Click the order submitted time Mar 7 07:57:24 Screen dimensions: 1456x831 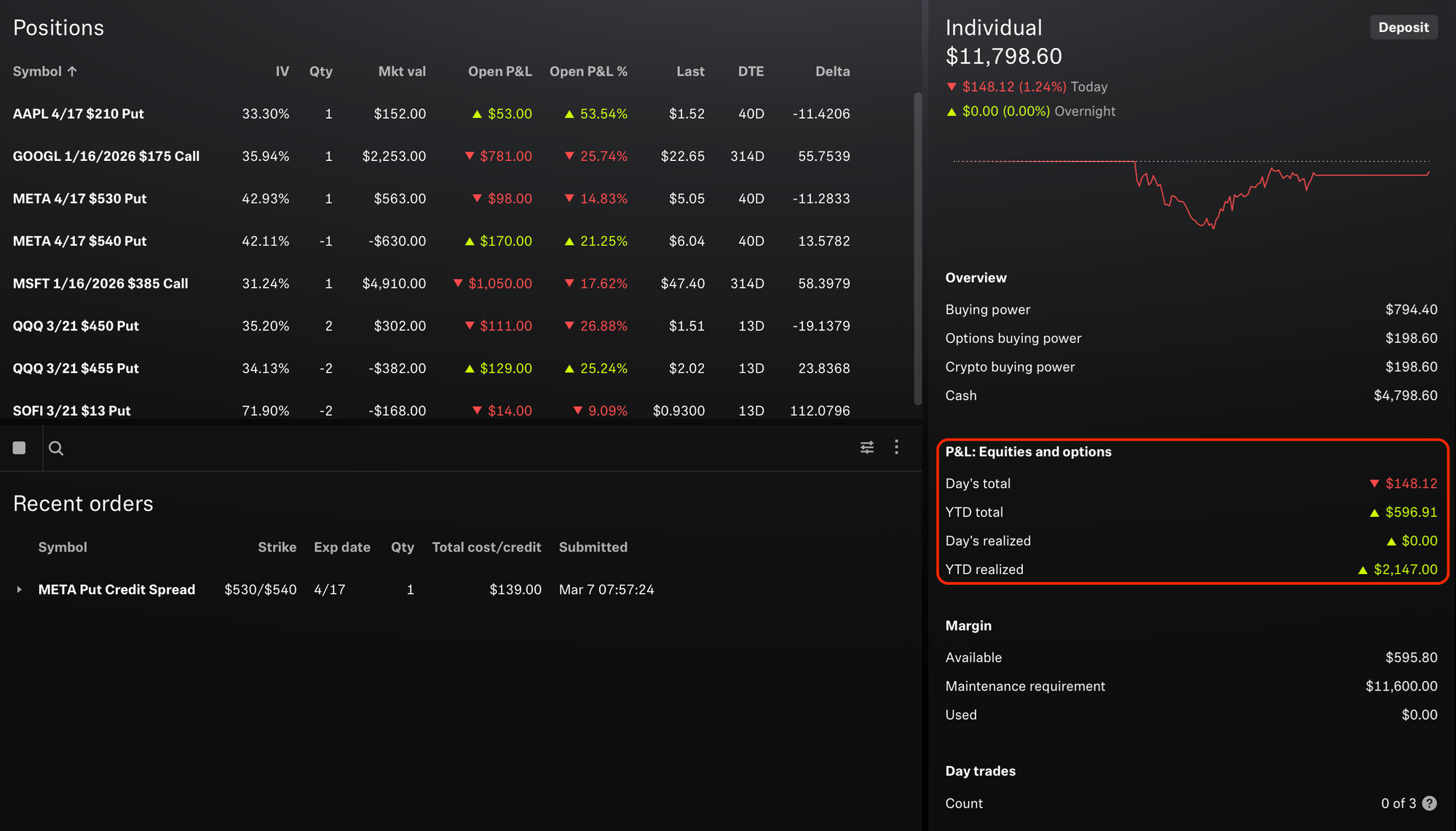point(606,590)
